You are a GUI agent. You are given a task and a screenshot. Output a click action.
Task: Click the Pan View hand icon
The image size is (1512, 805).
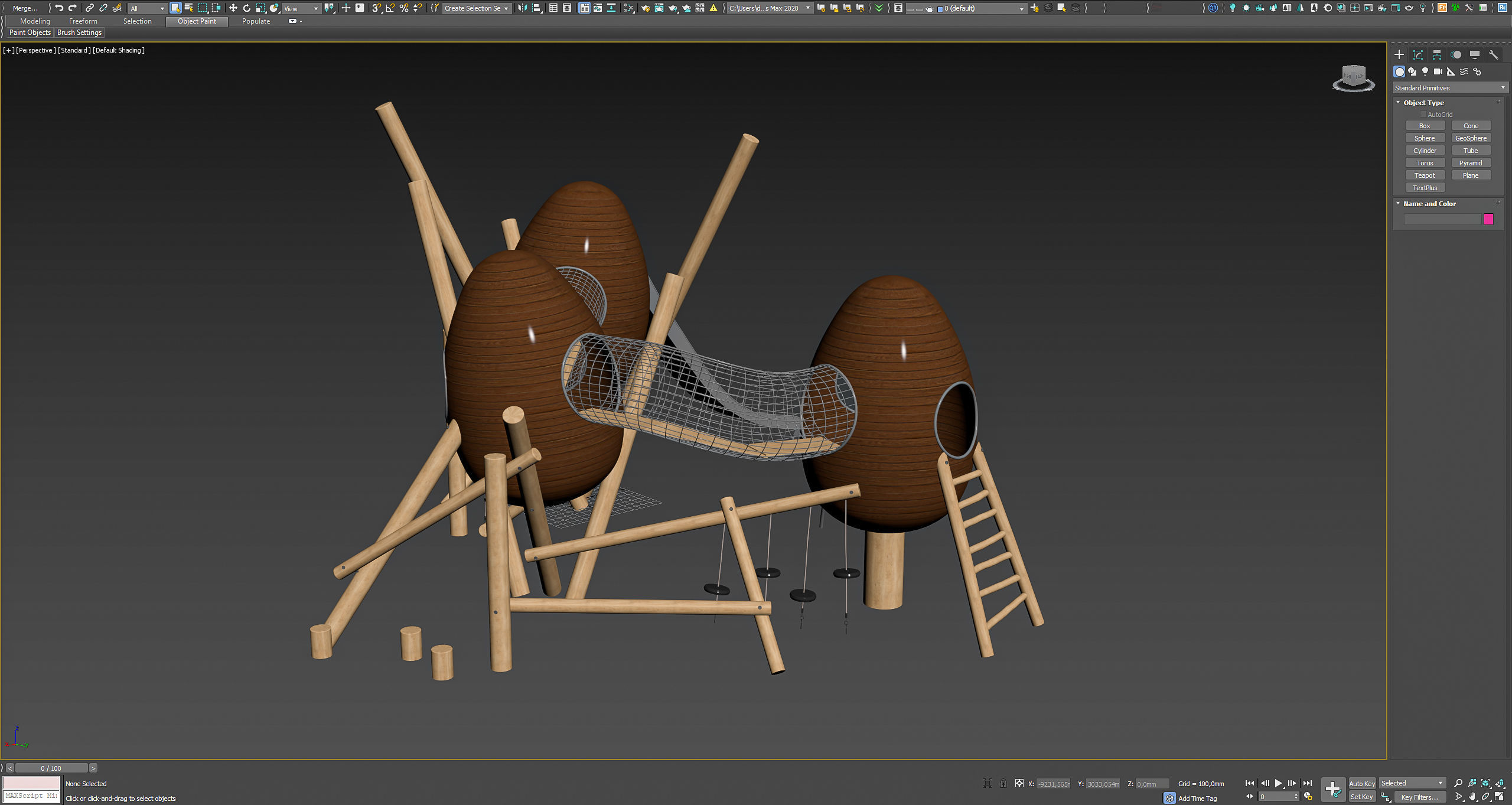[x=1472, y=797]
